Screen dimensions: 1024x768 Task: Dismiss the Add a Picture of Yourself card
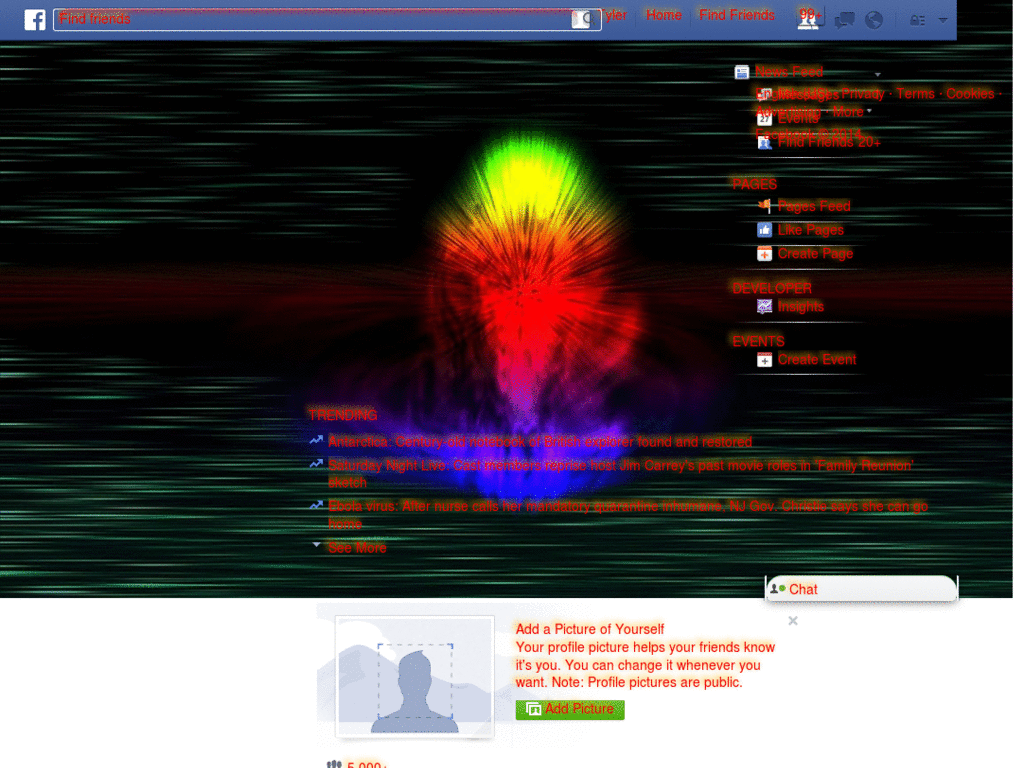pyautogui.click(x=793, y=620)
